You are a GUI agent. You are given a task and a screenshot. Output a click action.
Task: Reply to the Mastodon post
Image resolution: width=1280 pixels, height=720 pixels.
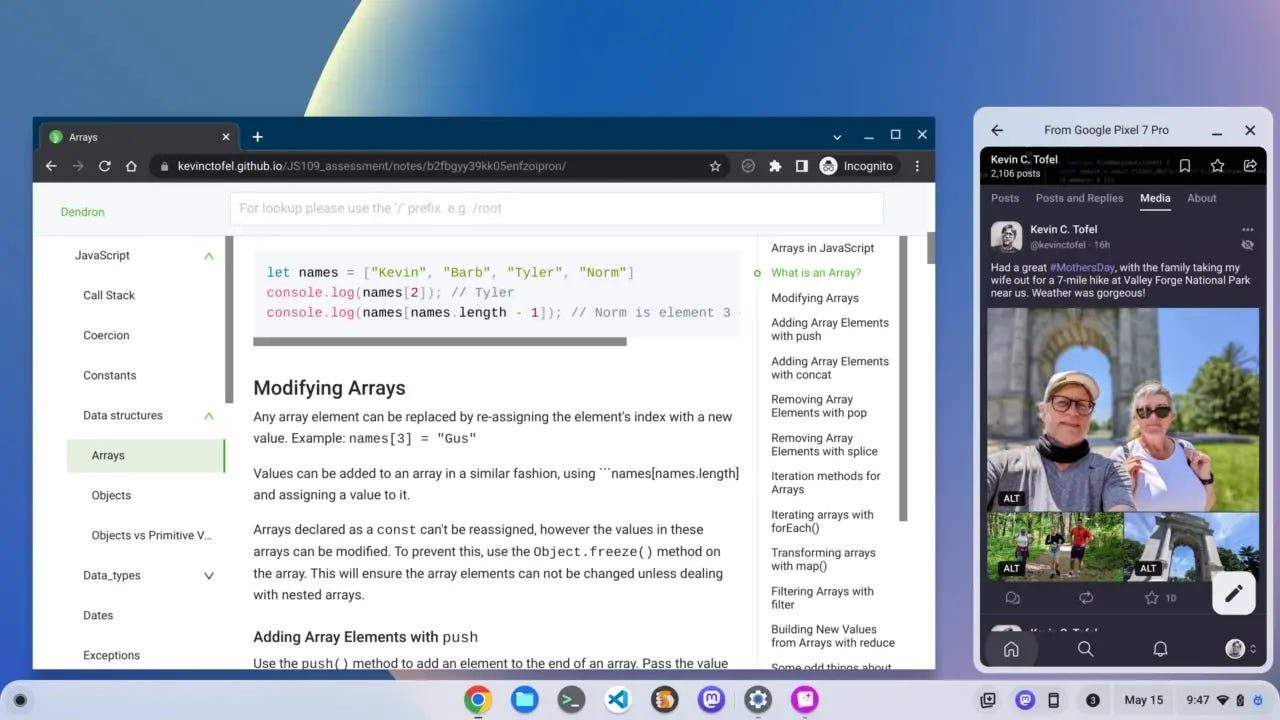point(1012,598)
